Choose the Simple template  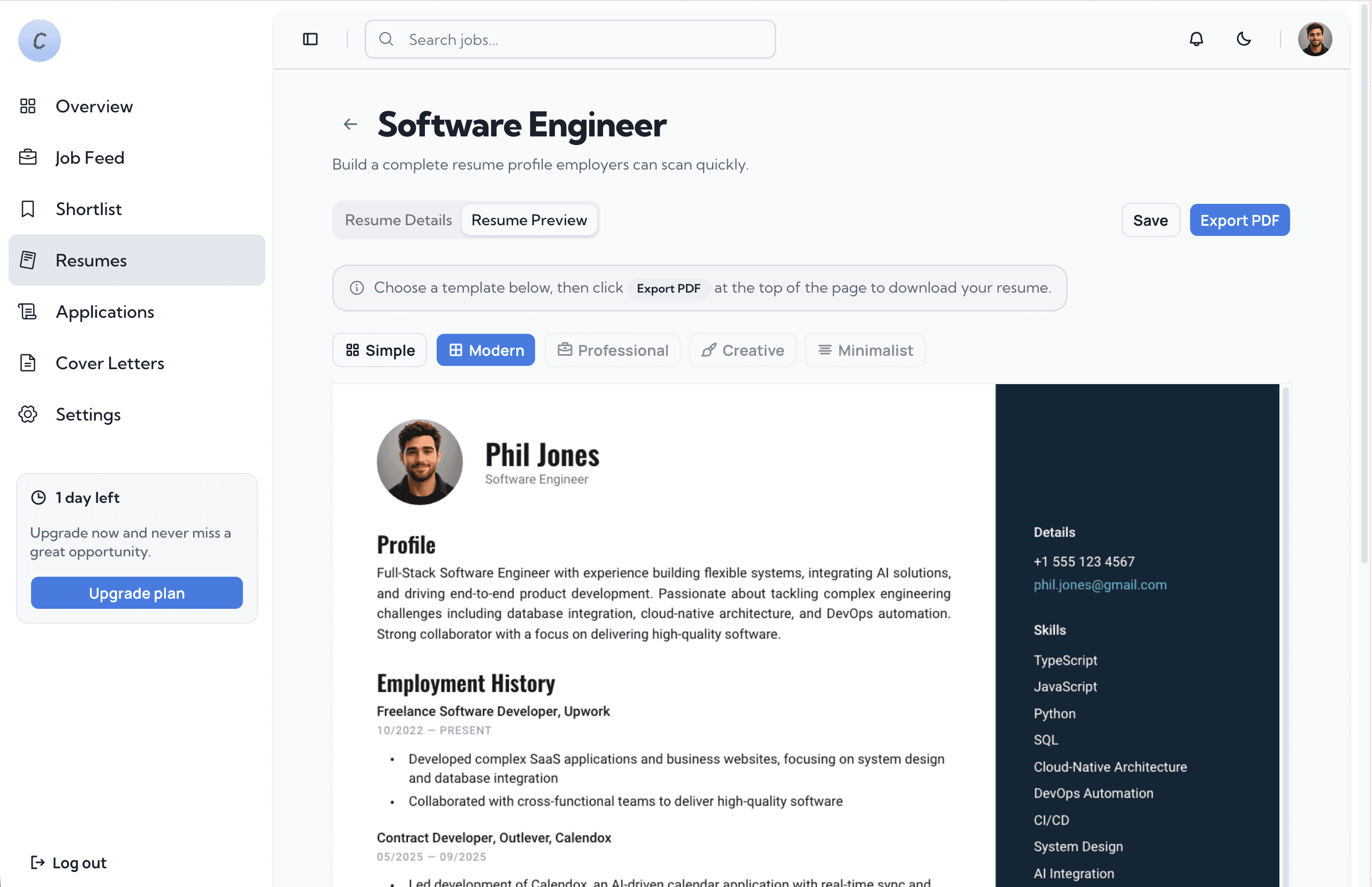379,350
